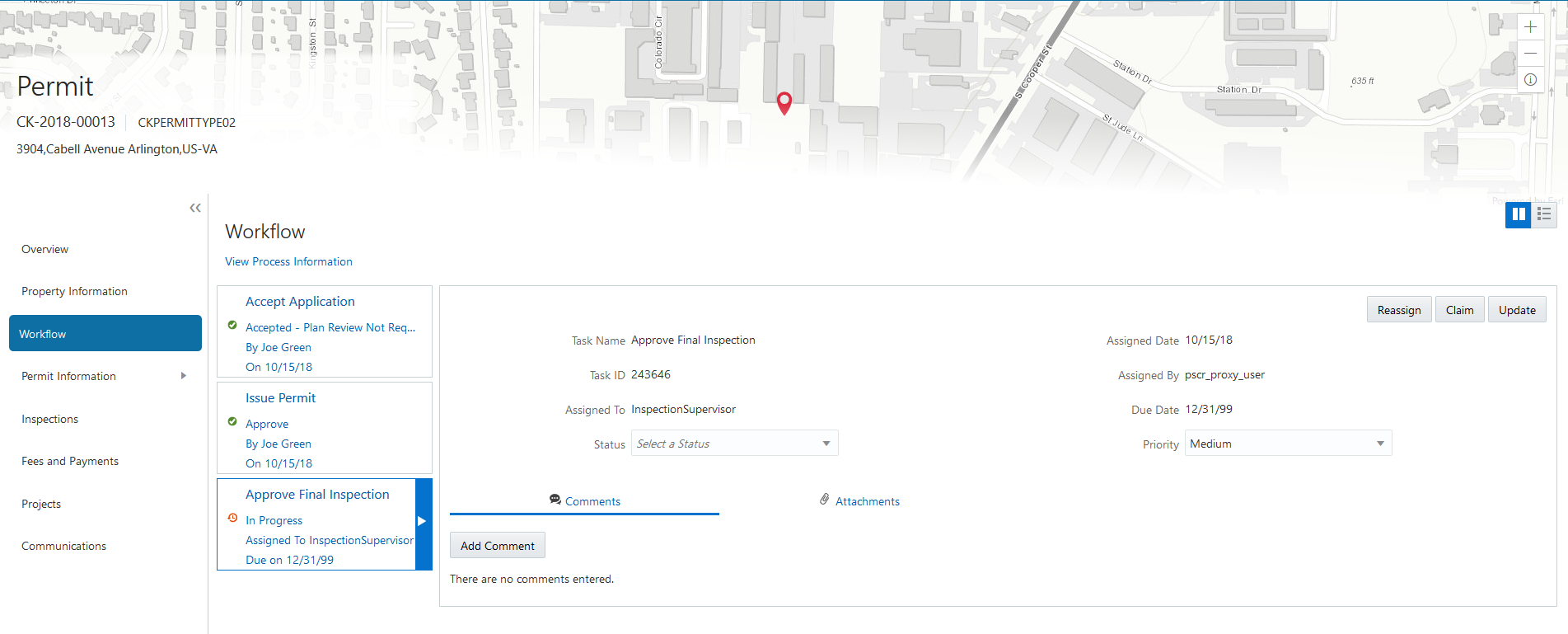Image resolution: width=1568 pixels, height=634 pixels.
Task: Open the Accept Application task heading
Action: [x=300, y=302]
